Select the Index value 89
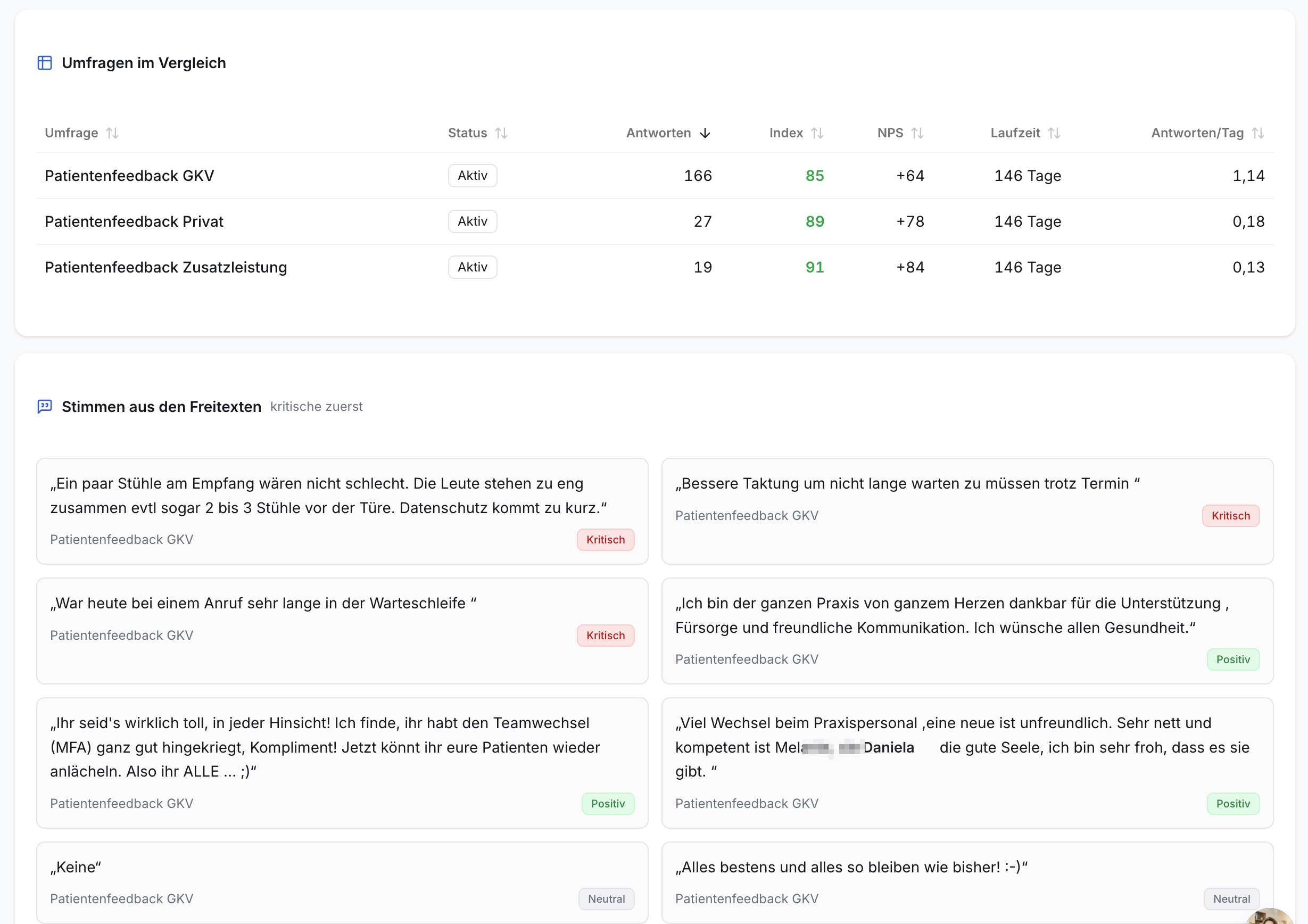 point(815,221)
